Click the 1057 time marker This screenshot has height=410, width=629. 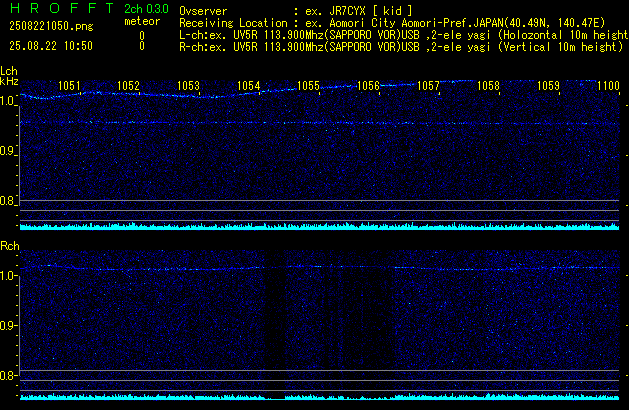coord(428,86)
